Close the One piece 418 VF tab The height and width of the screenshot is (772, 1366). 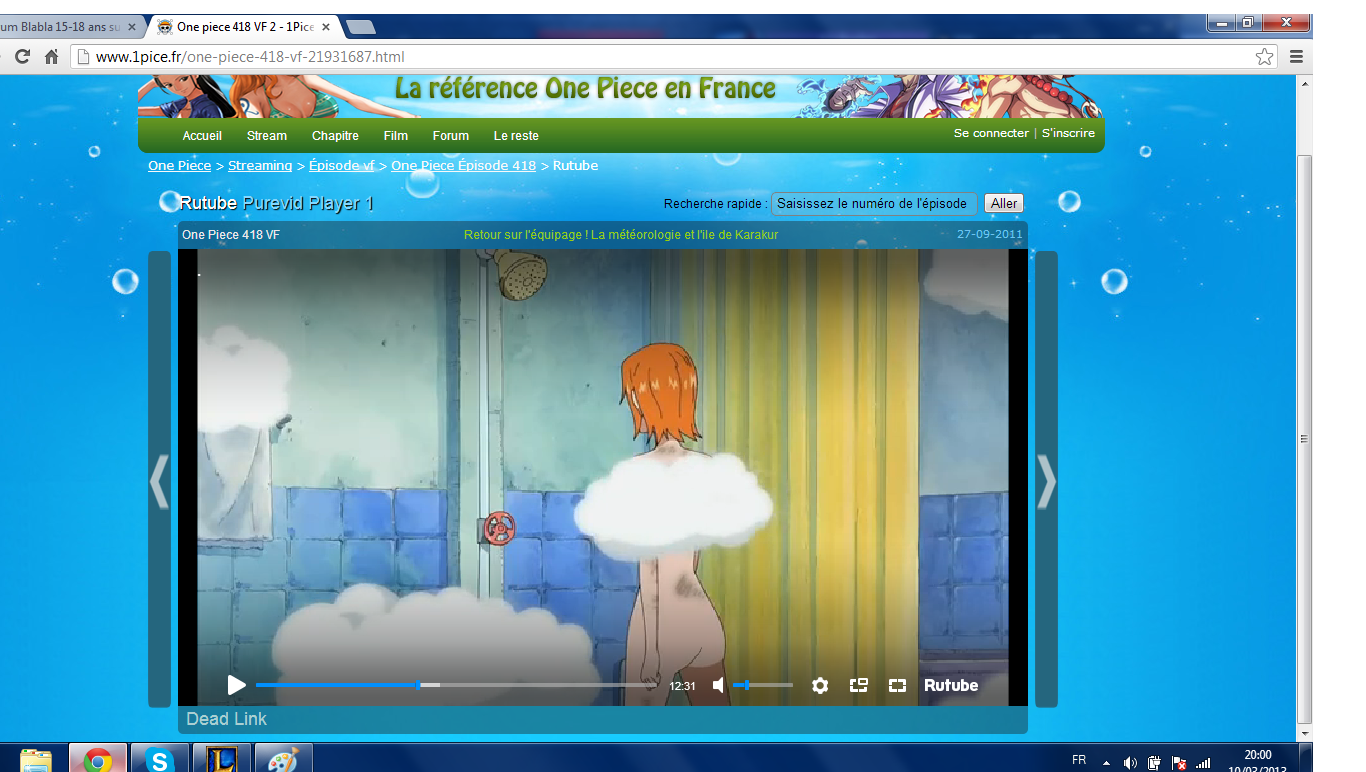point(328,27)
